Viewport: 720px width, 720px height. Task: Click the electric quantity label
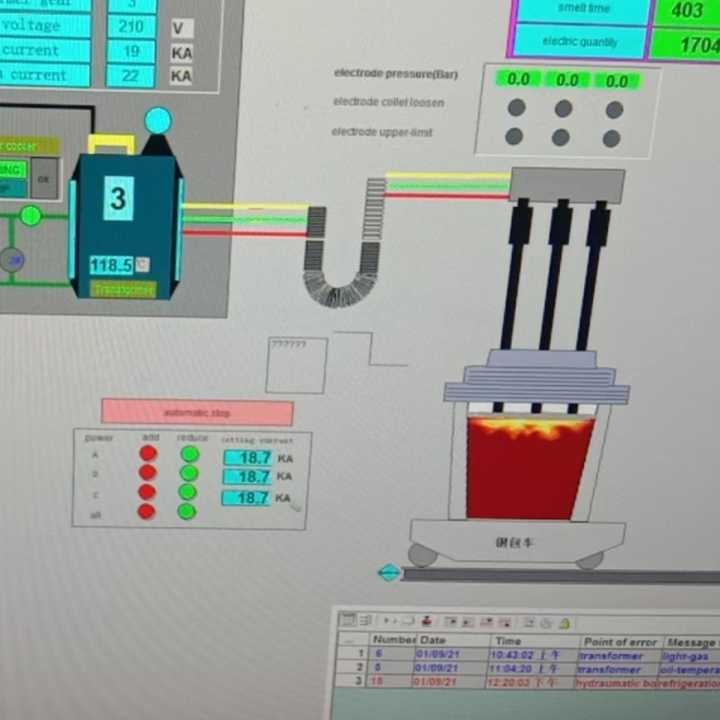pos(579,42)
